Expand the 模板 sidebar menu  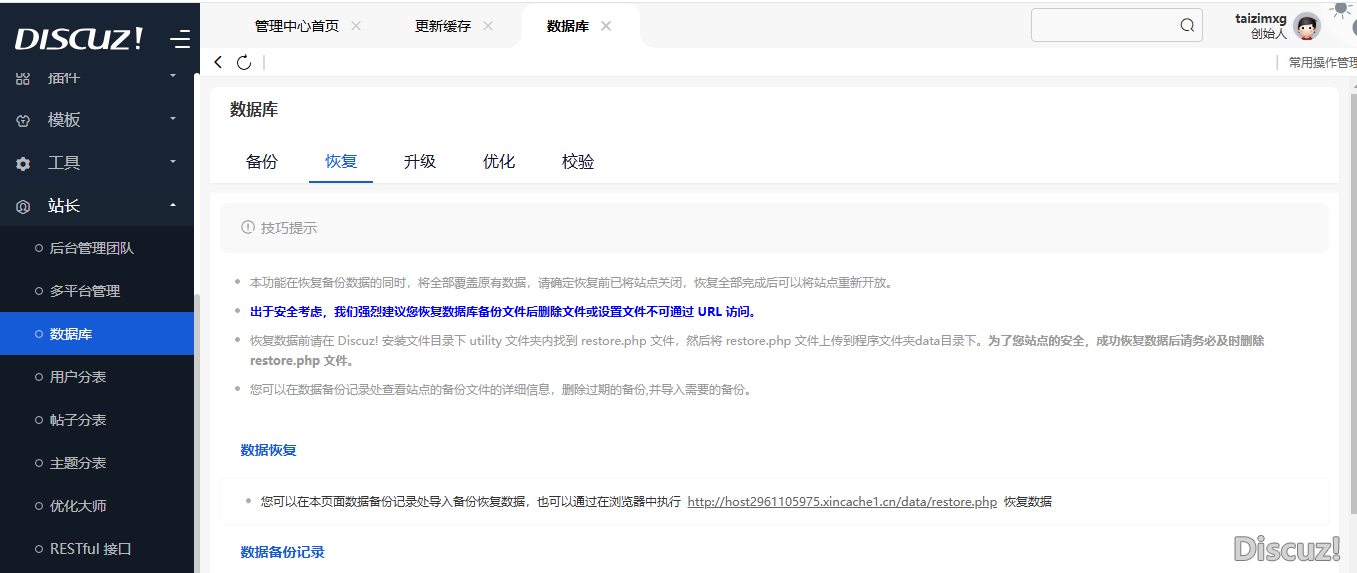[96, 120]
